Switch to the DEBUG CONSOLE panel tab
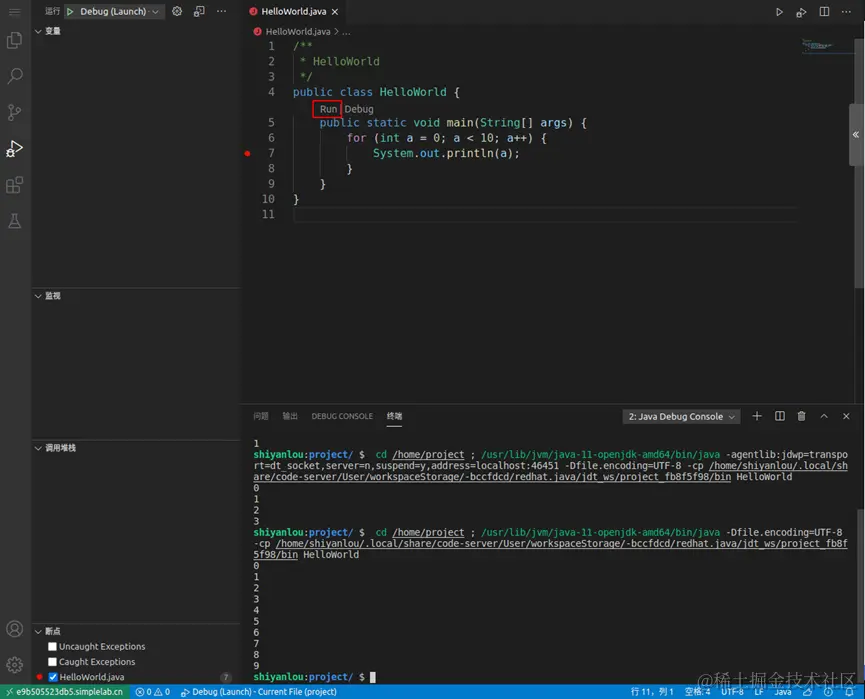The height and width of the screenshot is (699, 865). (x=341, y=416)
